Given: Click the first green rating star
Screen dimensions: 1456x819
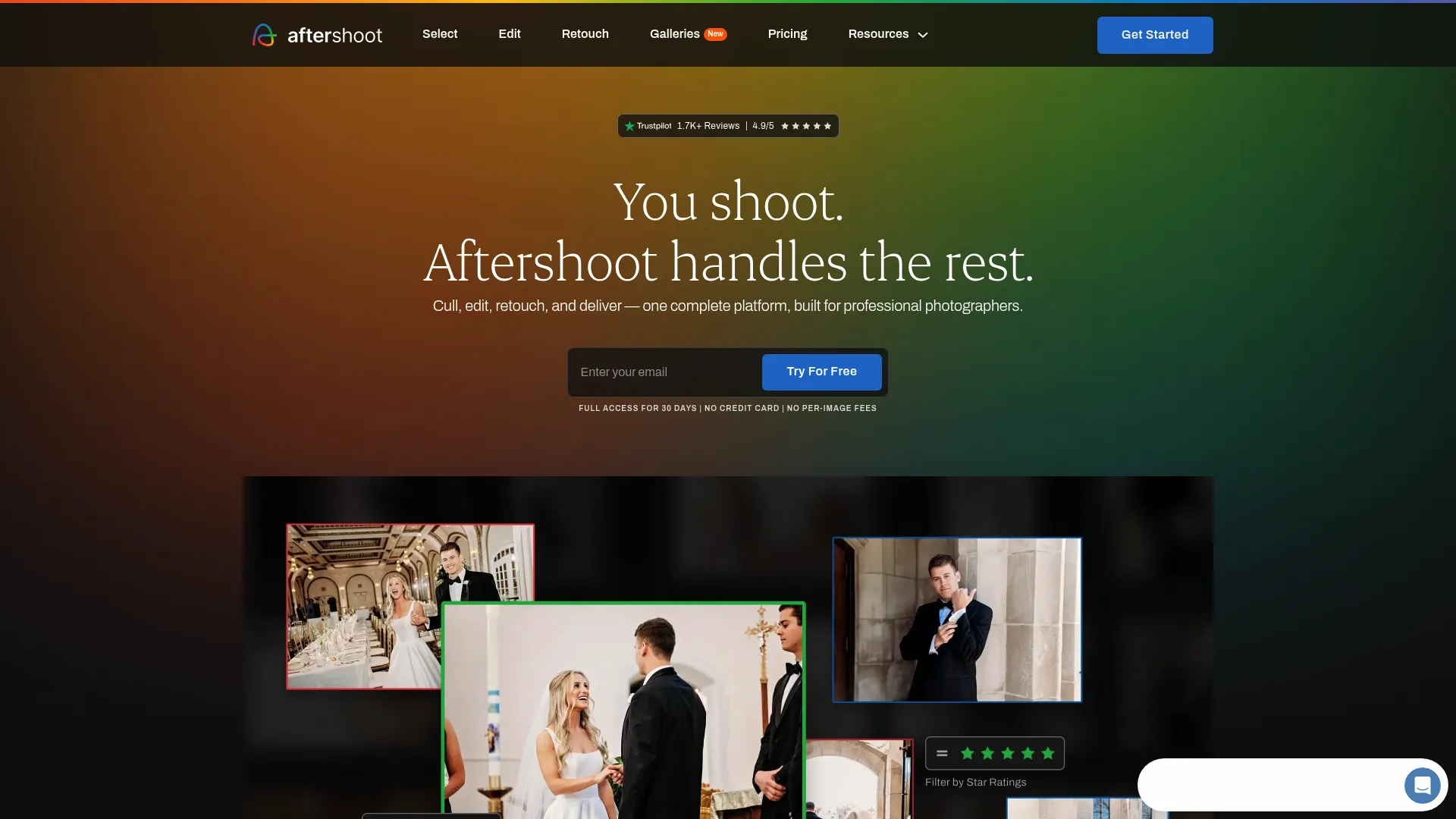Looking at the screenshot, I should coord(968,753).
